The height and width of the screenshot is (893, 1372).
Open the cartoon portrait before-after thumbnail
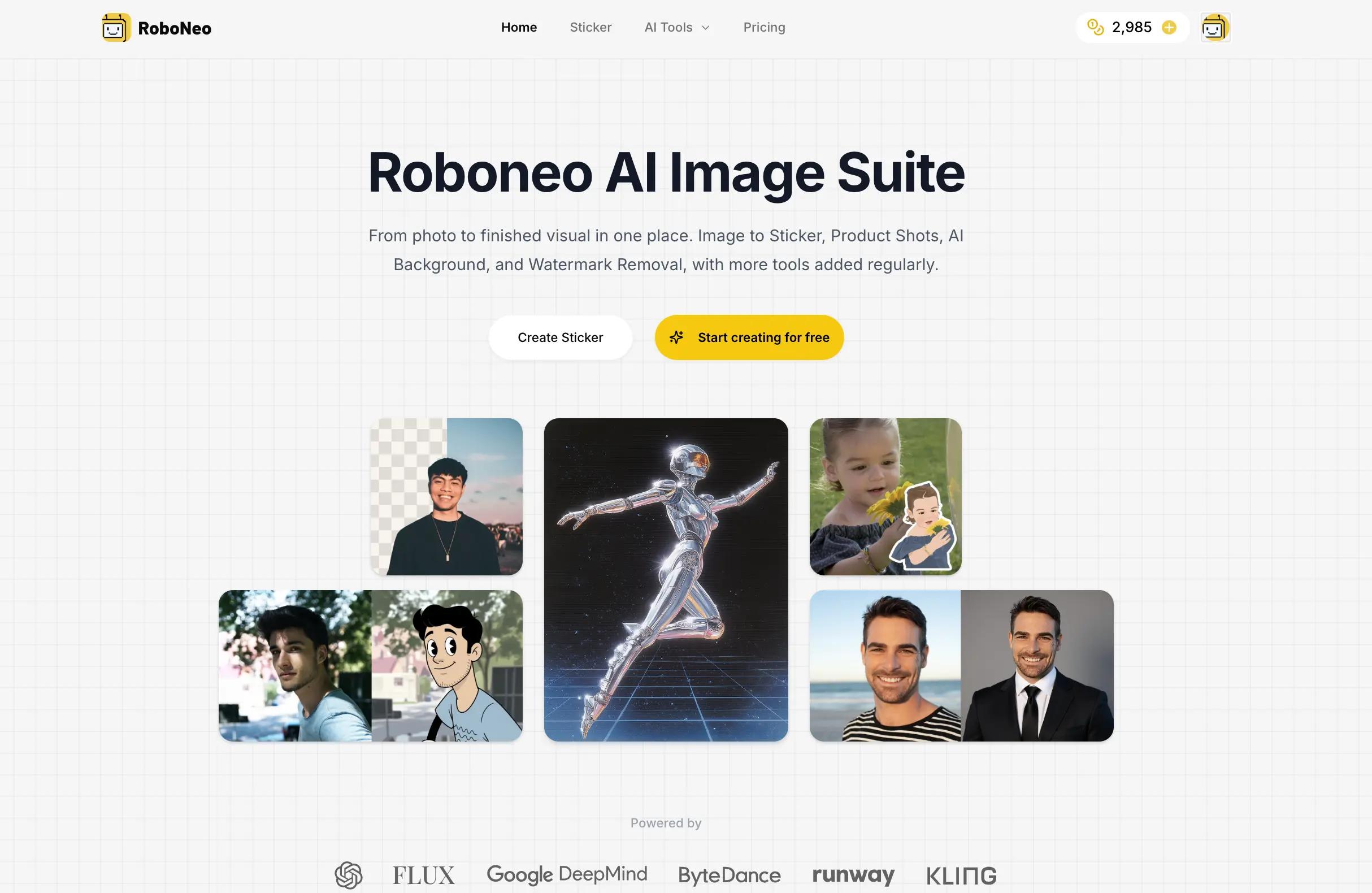point(371,666)
